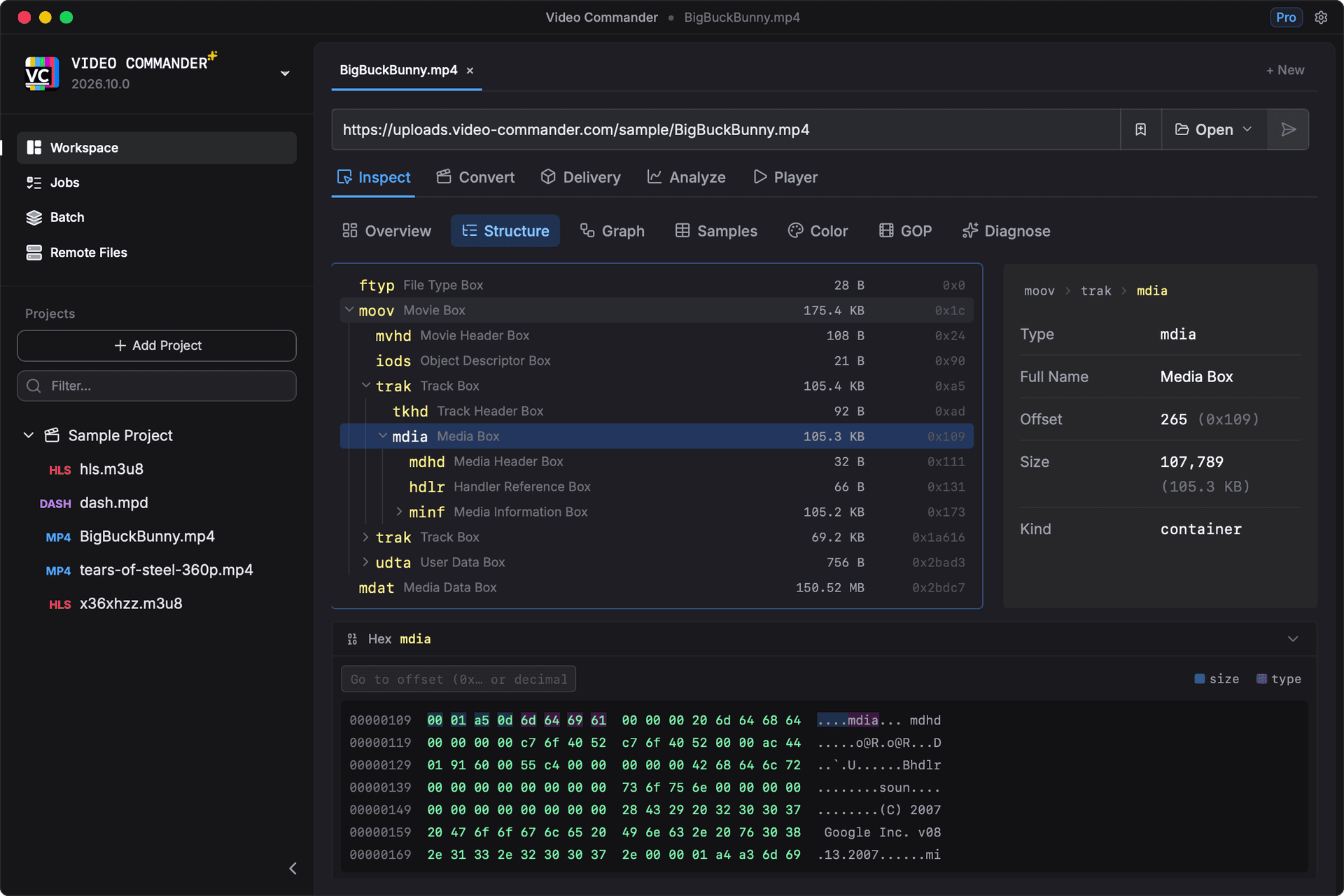Click moov in the breadcrumb
The width and height of the screenshot is (1344, 896).
tap(1039, 291)
